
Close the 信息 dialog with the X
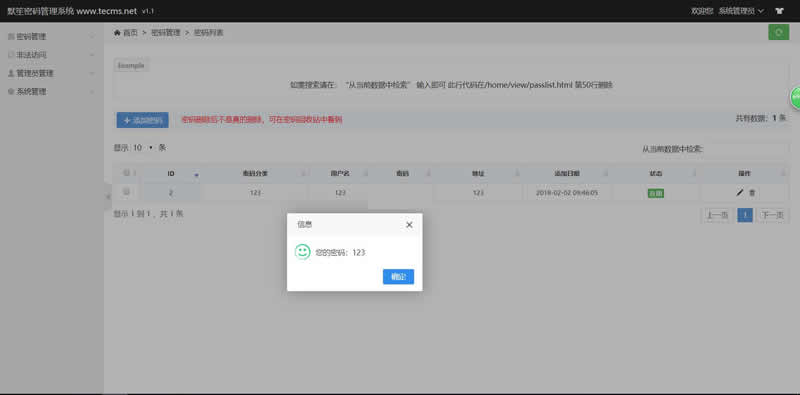[409, 225]
